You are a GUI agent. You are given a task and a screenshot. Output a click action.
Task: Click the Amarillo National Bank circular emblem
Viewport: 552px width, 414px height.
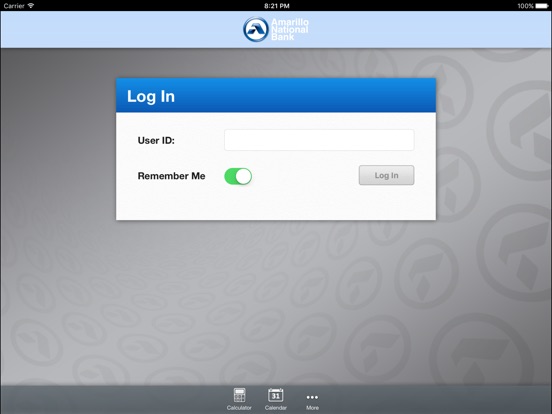click(x=256, y=29)
